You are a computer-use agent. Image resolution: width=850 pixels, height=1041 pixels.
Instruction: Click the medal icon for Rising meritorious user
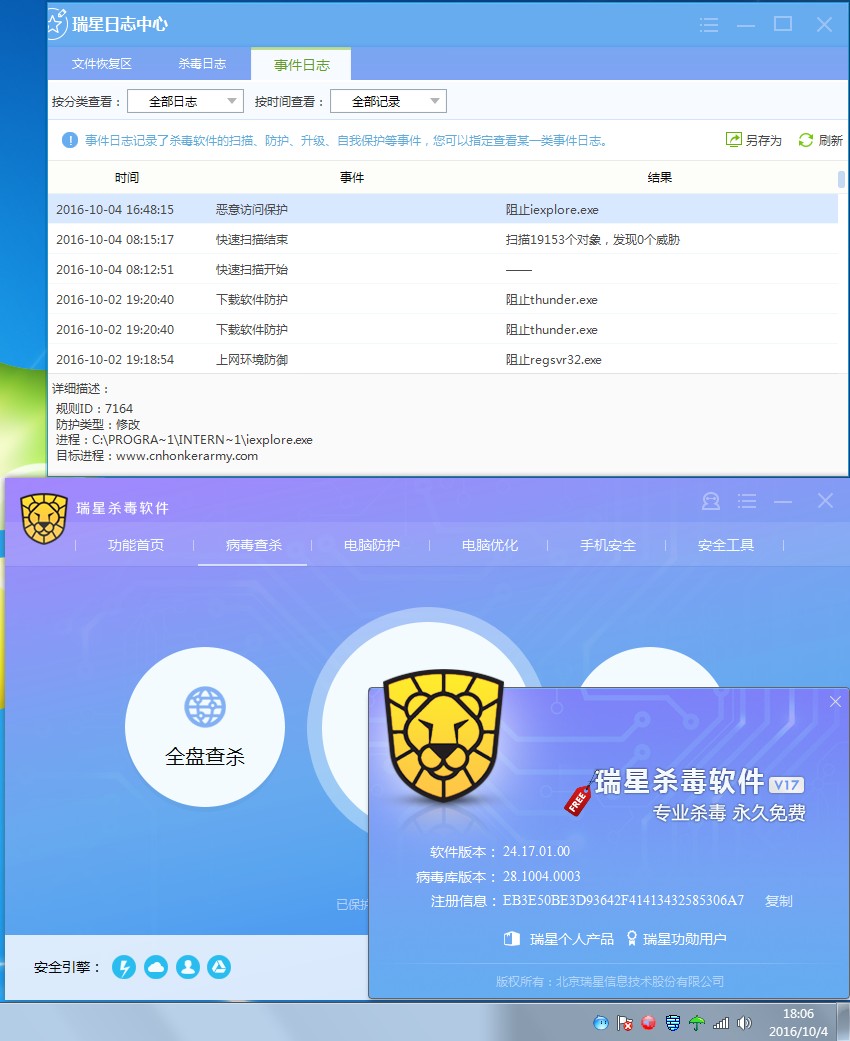point(632,938)
